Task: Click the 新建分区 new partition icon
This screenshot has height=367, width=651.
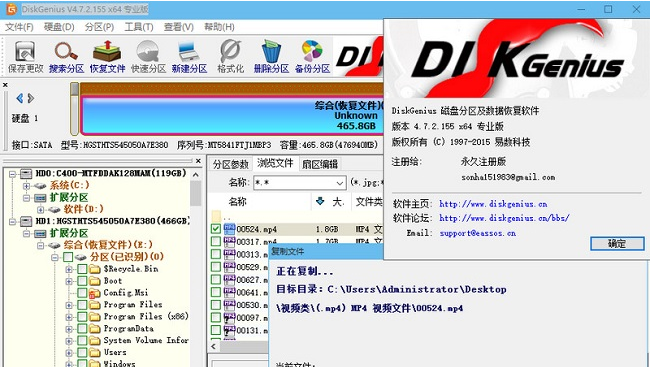Action: (189, 52)
